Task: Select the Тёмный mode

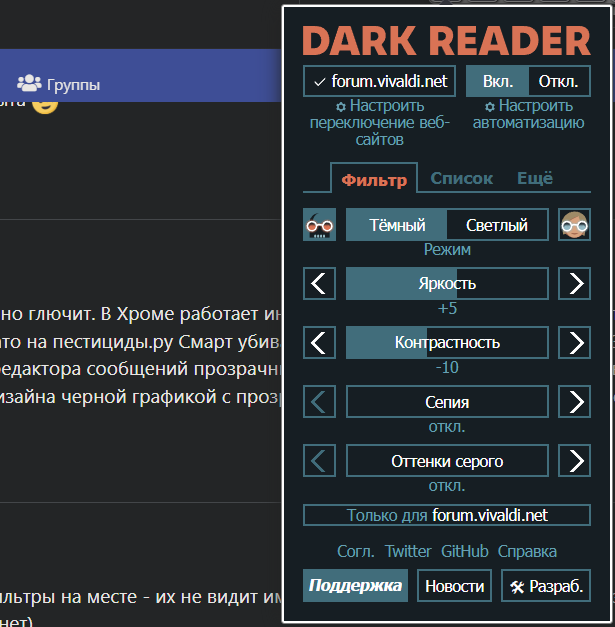Action: (397, 225)
